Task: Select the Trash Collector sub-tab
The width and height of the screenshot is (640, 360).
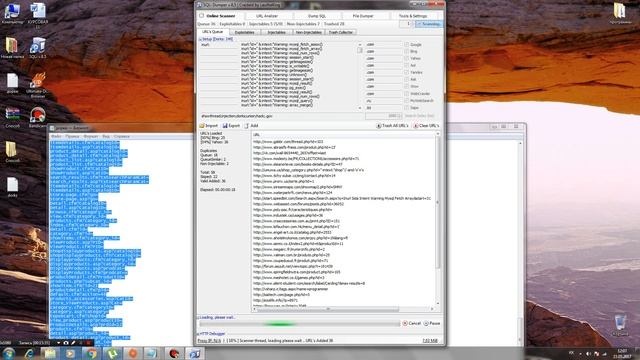Action: tap(341, 32)
